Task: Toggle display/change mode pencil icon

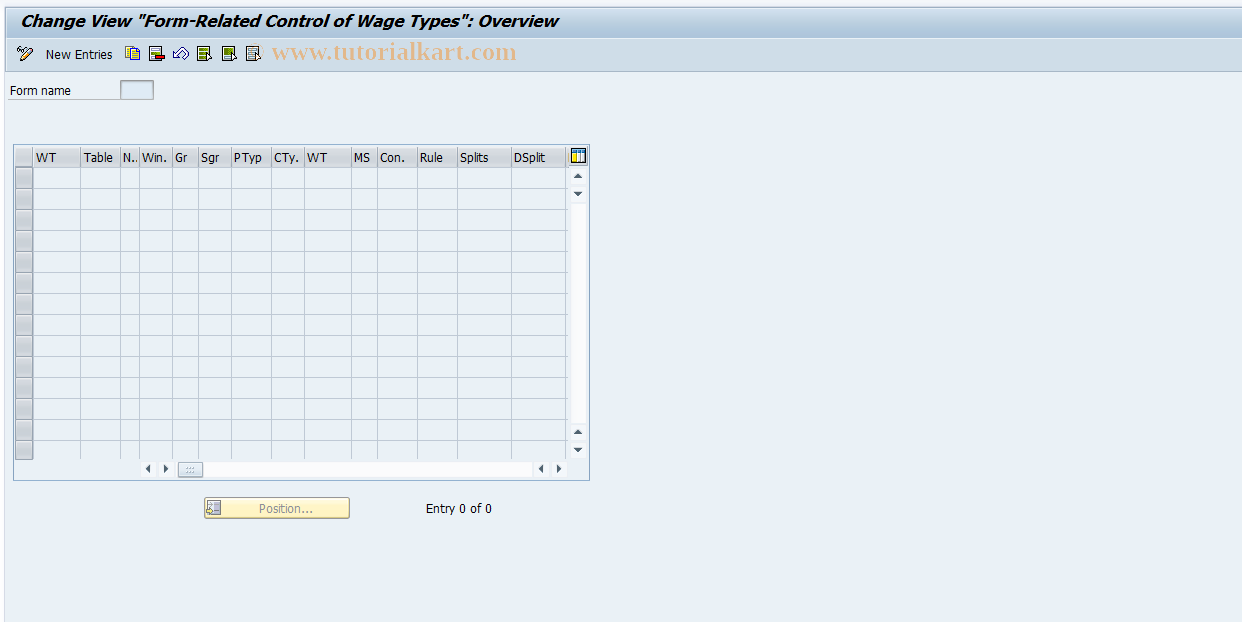Action: tap(25, 54)
